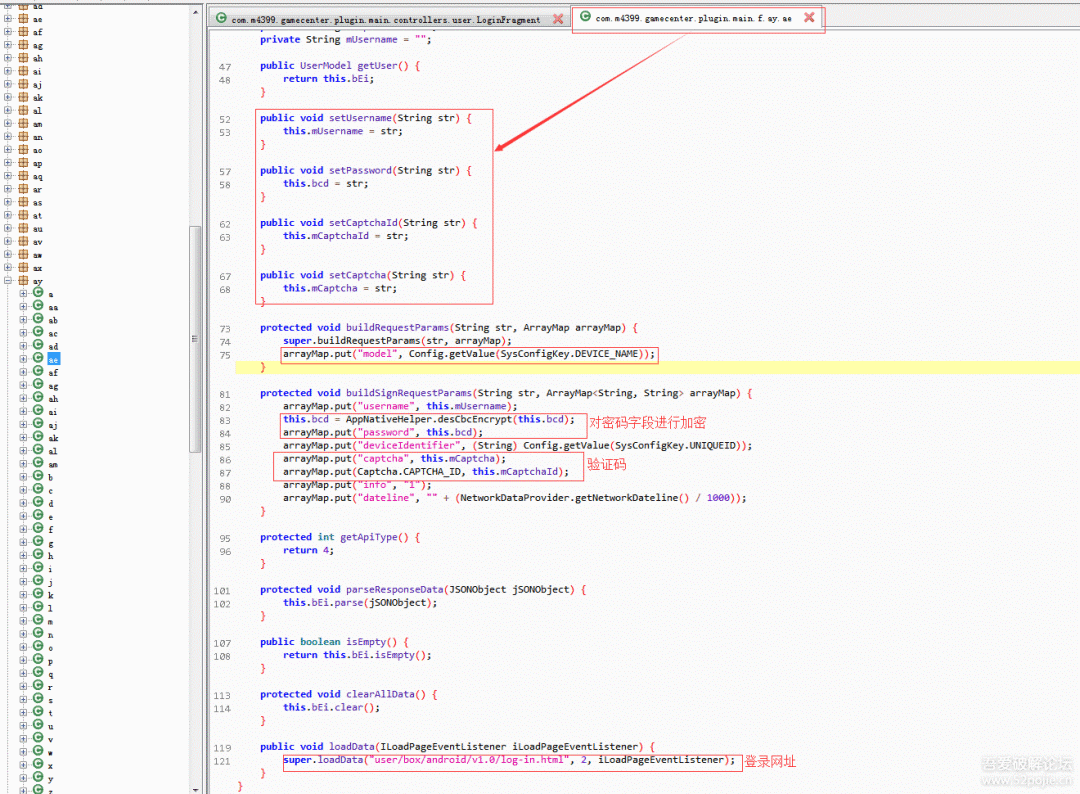Click the desCbcEncrypt call in line 83
The height and width of the screenshot is (794, 1080).
[x=475, y=419]
